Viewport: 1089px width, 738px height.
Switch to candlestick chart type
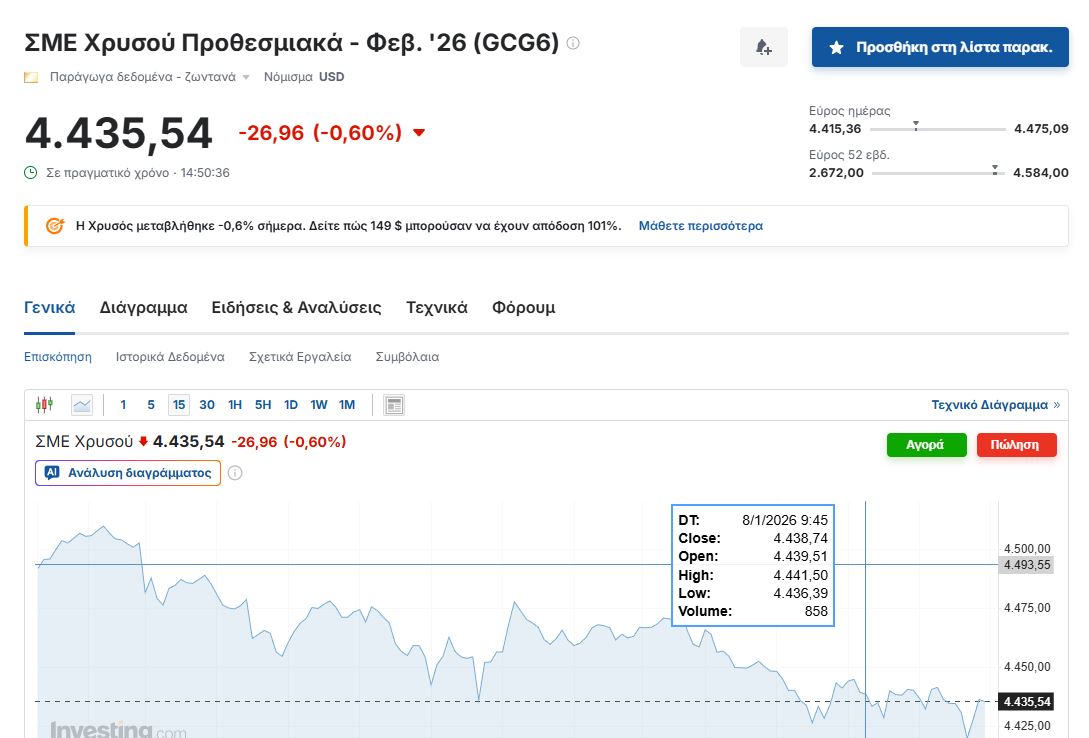tap(44, 405)
